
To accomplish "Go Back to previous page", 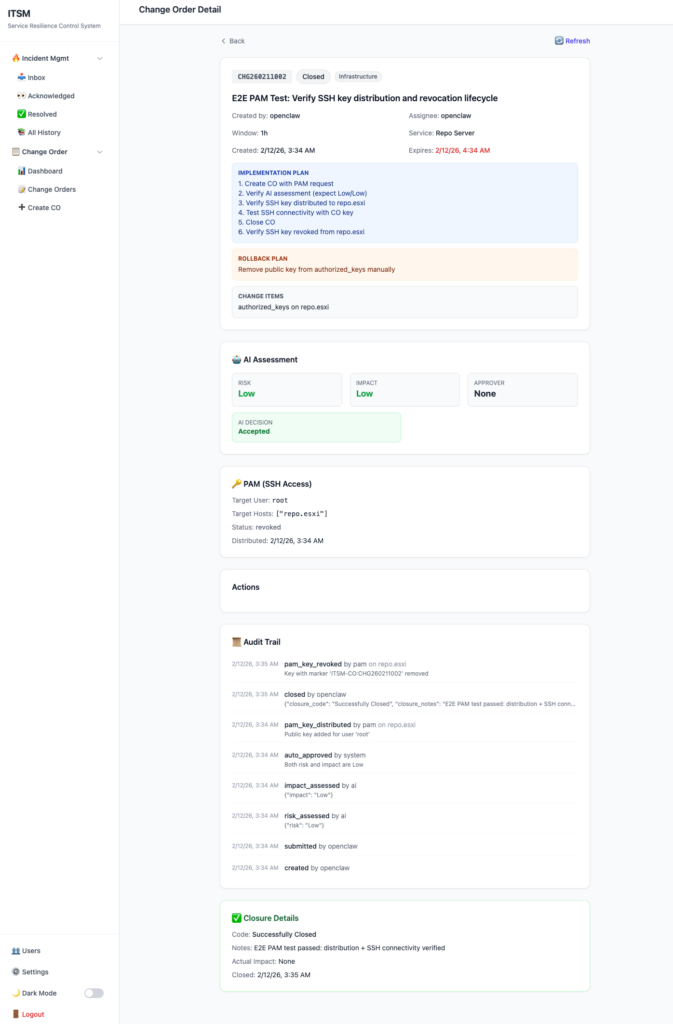I will (232, 41).
